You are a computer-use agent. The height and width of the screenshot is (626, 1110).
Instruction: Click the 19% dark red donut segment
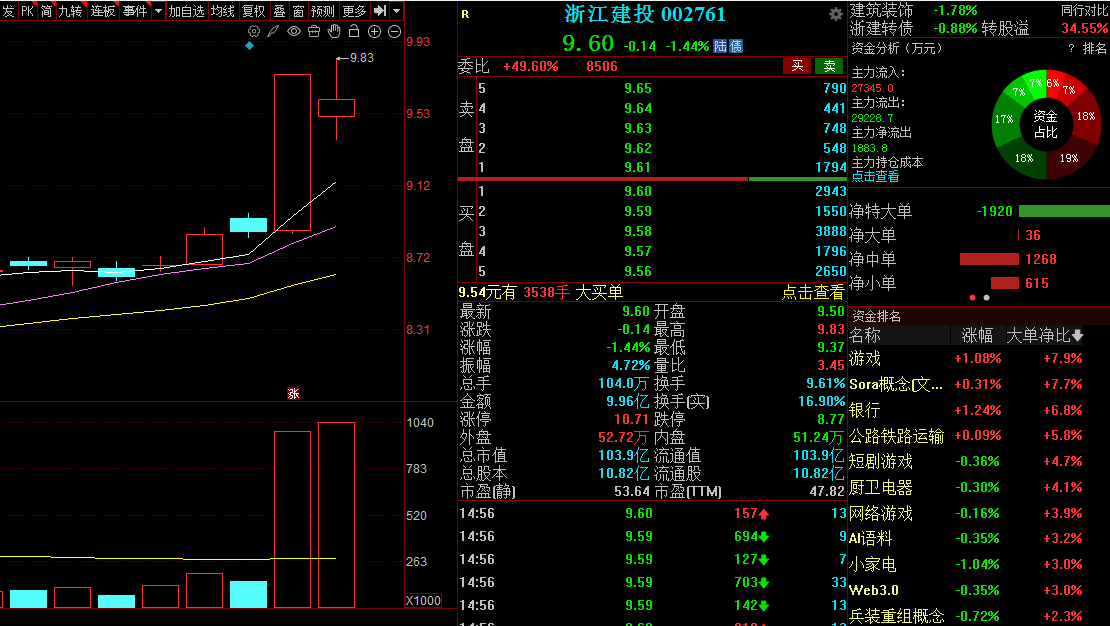(x=1068, y=157)
